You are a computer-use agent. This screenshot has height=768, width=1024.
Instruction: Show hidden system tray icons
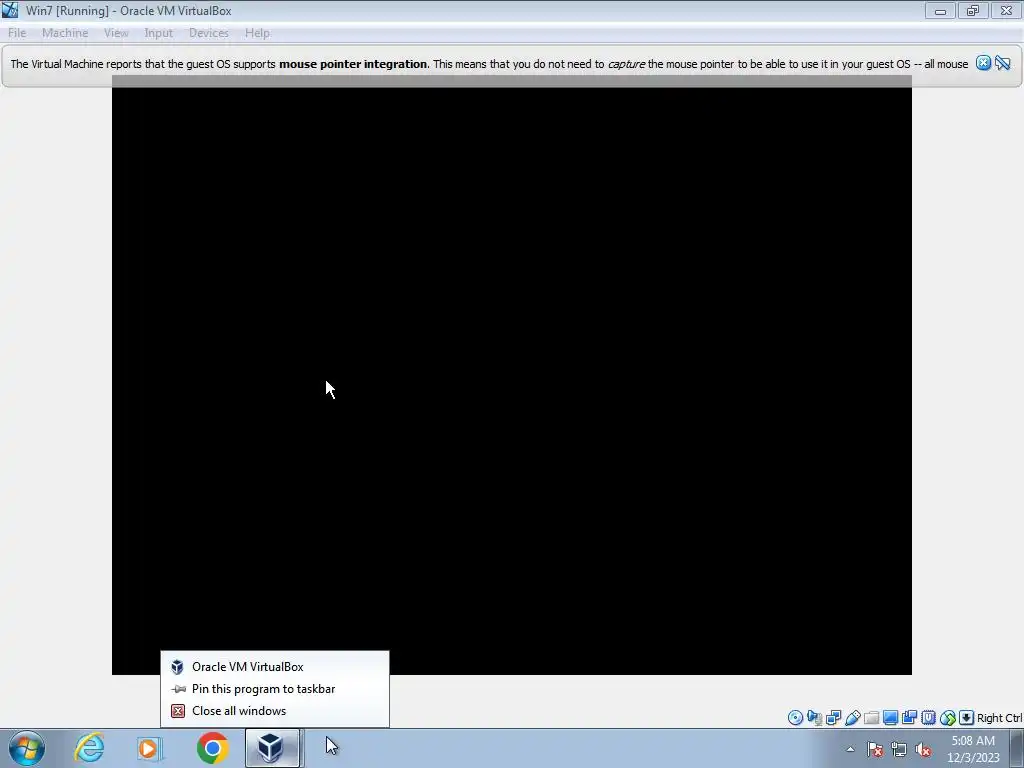(x=850, y=749)
